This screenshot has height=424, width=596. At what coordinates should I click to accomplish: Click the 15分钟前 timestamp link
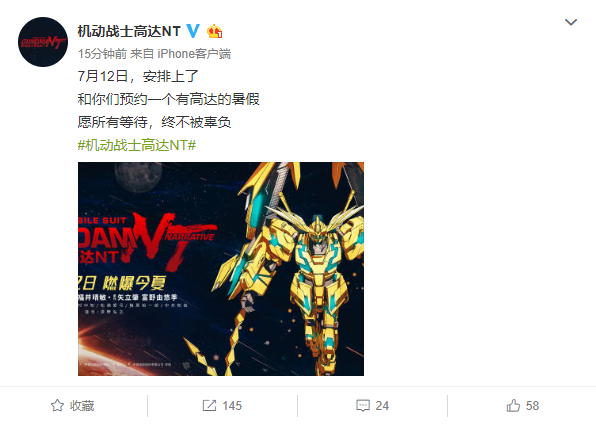tap(102, 54)
